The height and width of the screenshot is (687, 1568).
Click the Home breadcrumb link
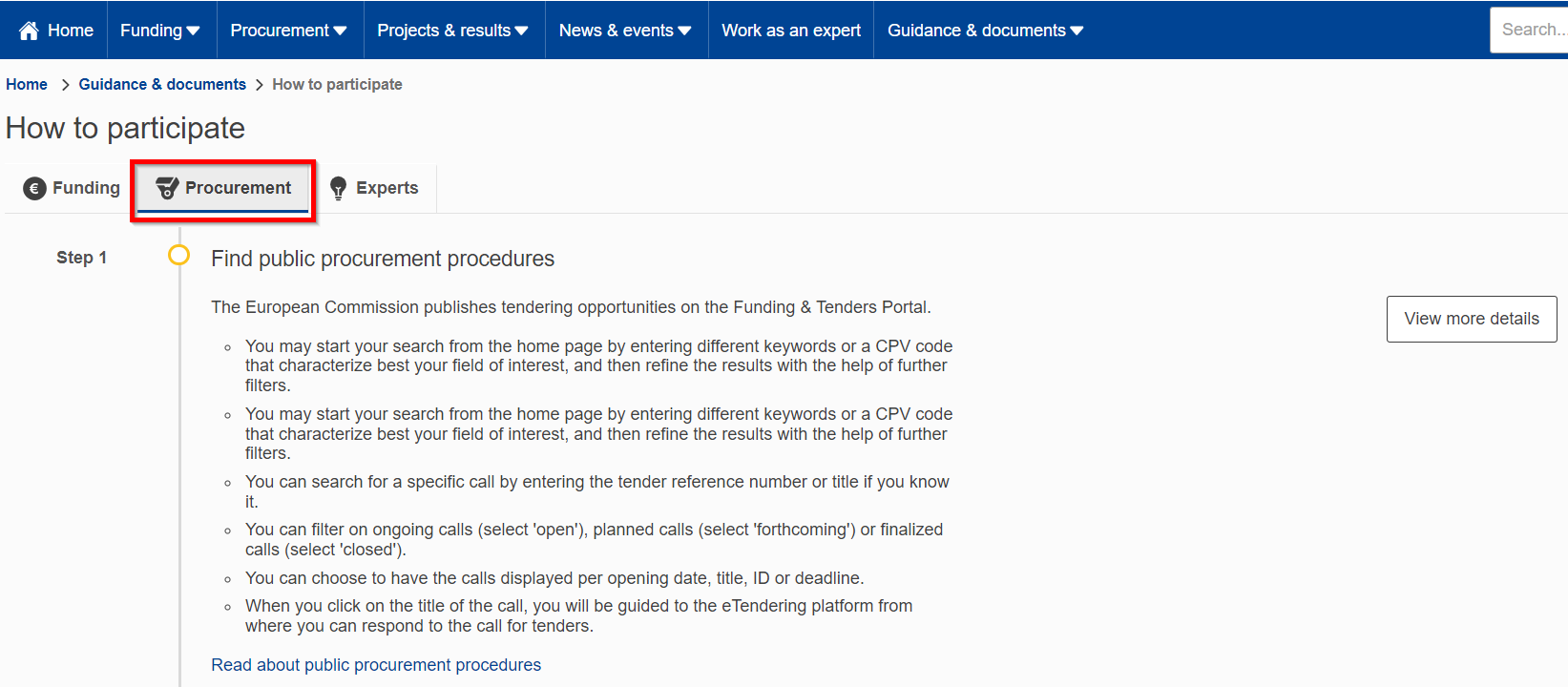(27, 84)
